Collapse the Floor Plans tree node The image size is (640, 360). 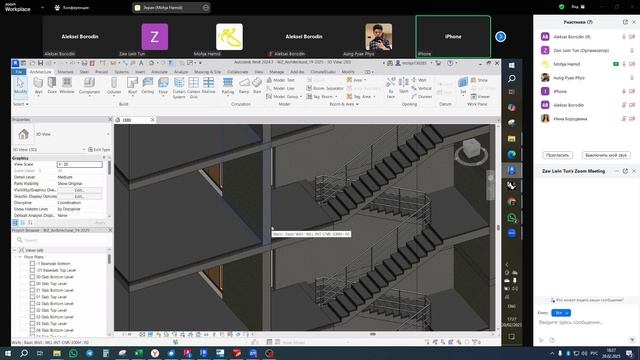point(20,257)
